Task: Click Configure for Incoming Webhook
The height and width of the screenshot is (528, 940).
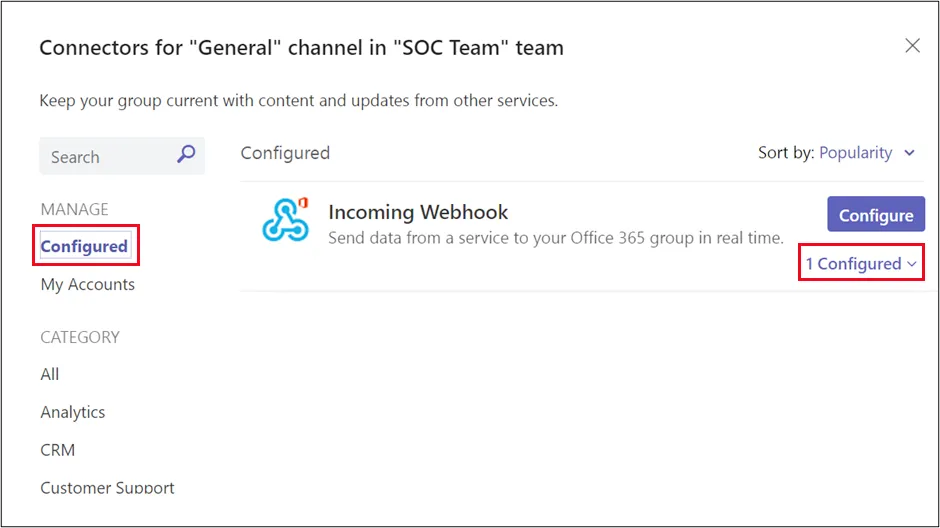Action: point(876,215)
